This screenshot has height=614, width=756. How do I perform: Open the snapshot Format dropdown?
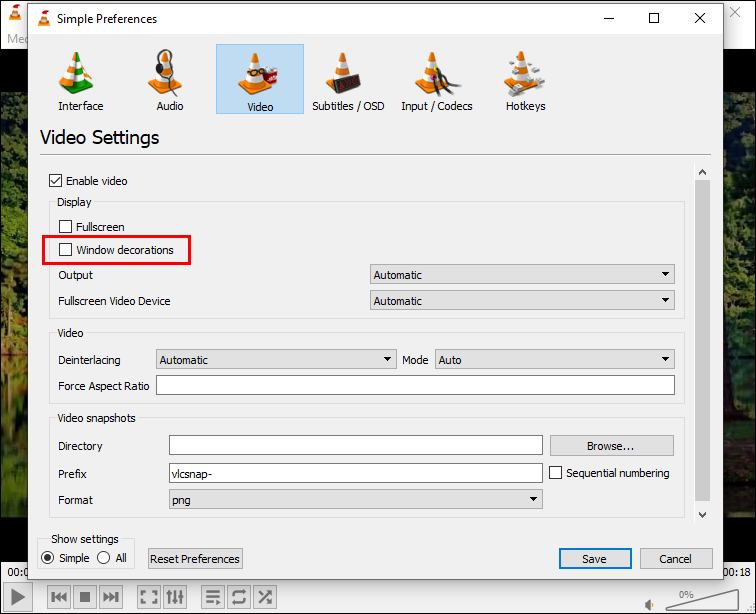[x=355, y=499]
